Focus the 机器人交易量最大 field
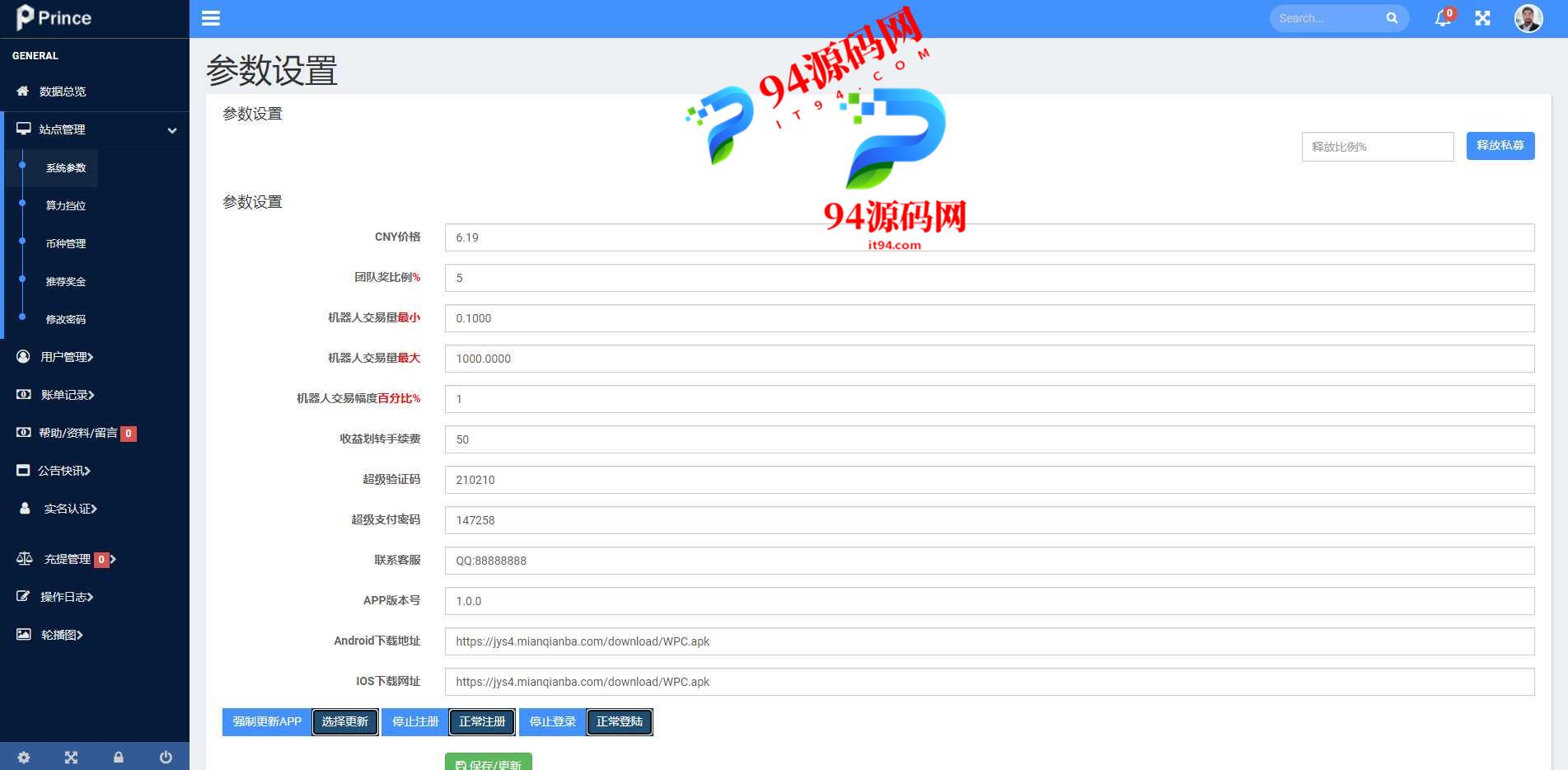The image size is (1568, 770). pyautogui.click(x=990, y=359)
